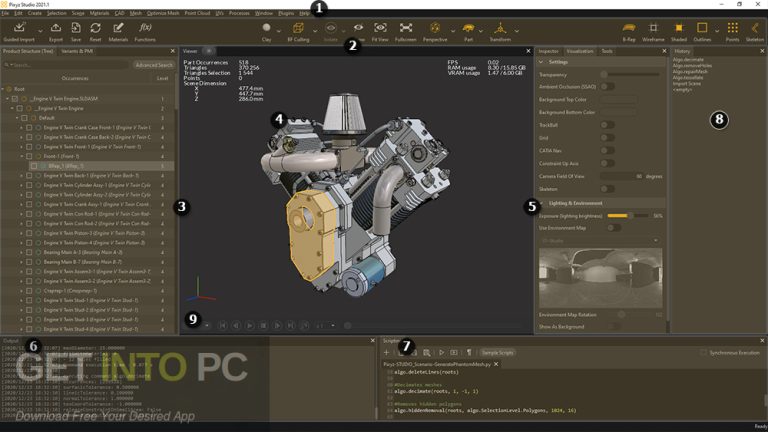The width and height of the screenshot is (768, 432).
Task: Click the Guided Import toolbar icon
Action: point(19,30)
